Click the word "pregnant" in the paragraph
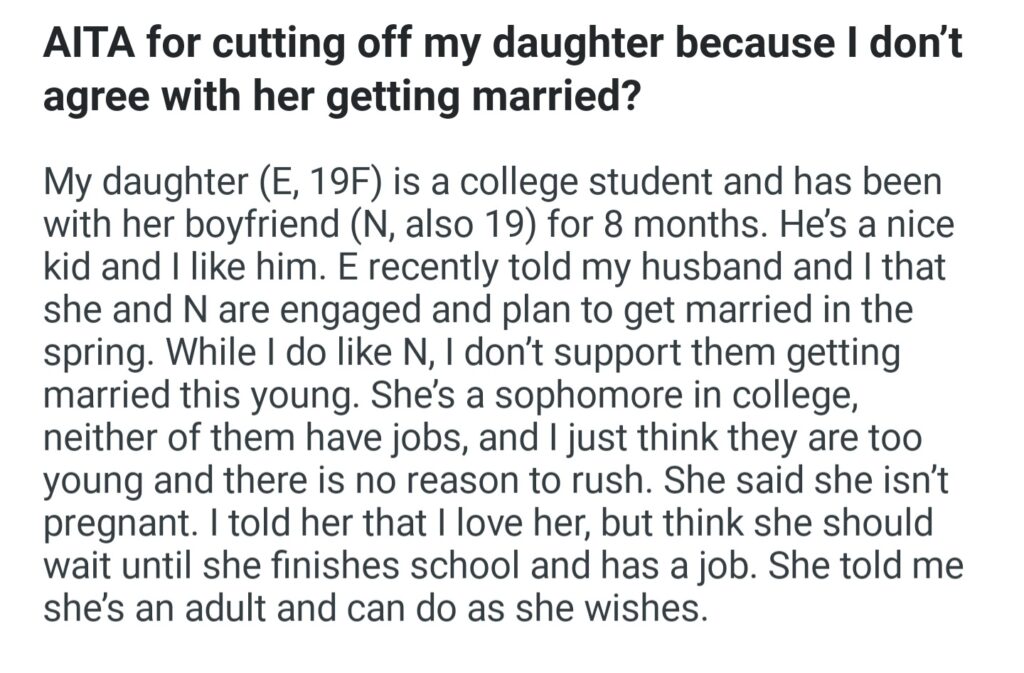 115,522
